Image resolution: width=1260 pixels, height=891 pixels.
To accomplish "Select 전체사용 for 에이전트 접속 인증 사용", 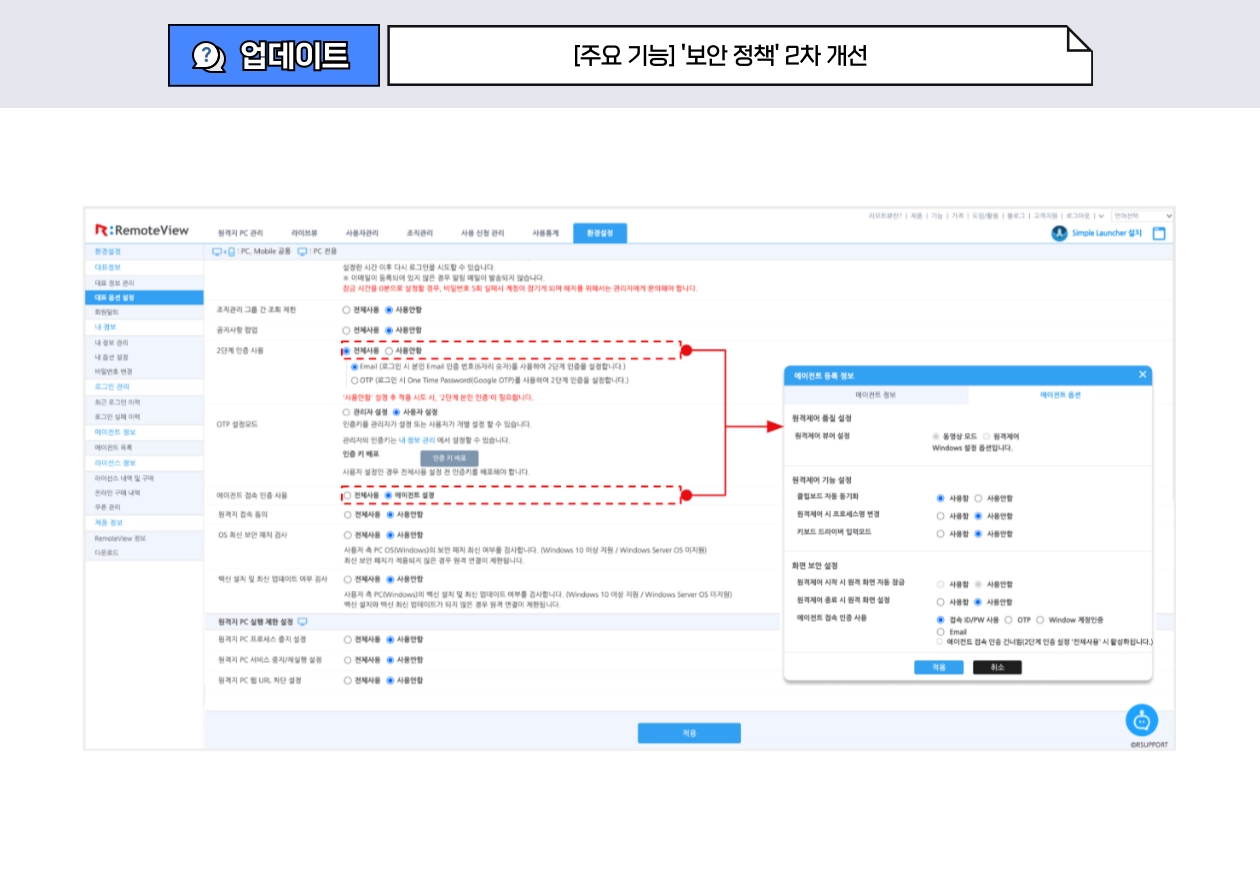I will 347,495.
